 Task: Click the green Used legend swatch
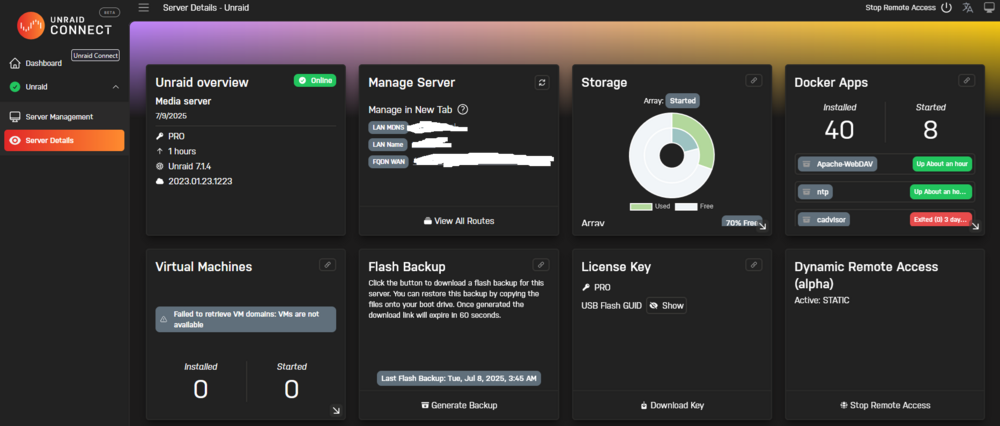pyautogui.click(x=641, y=207)
